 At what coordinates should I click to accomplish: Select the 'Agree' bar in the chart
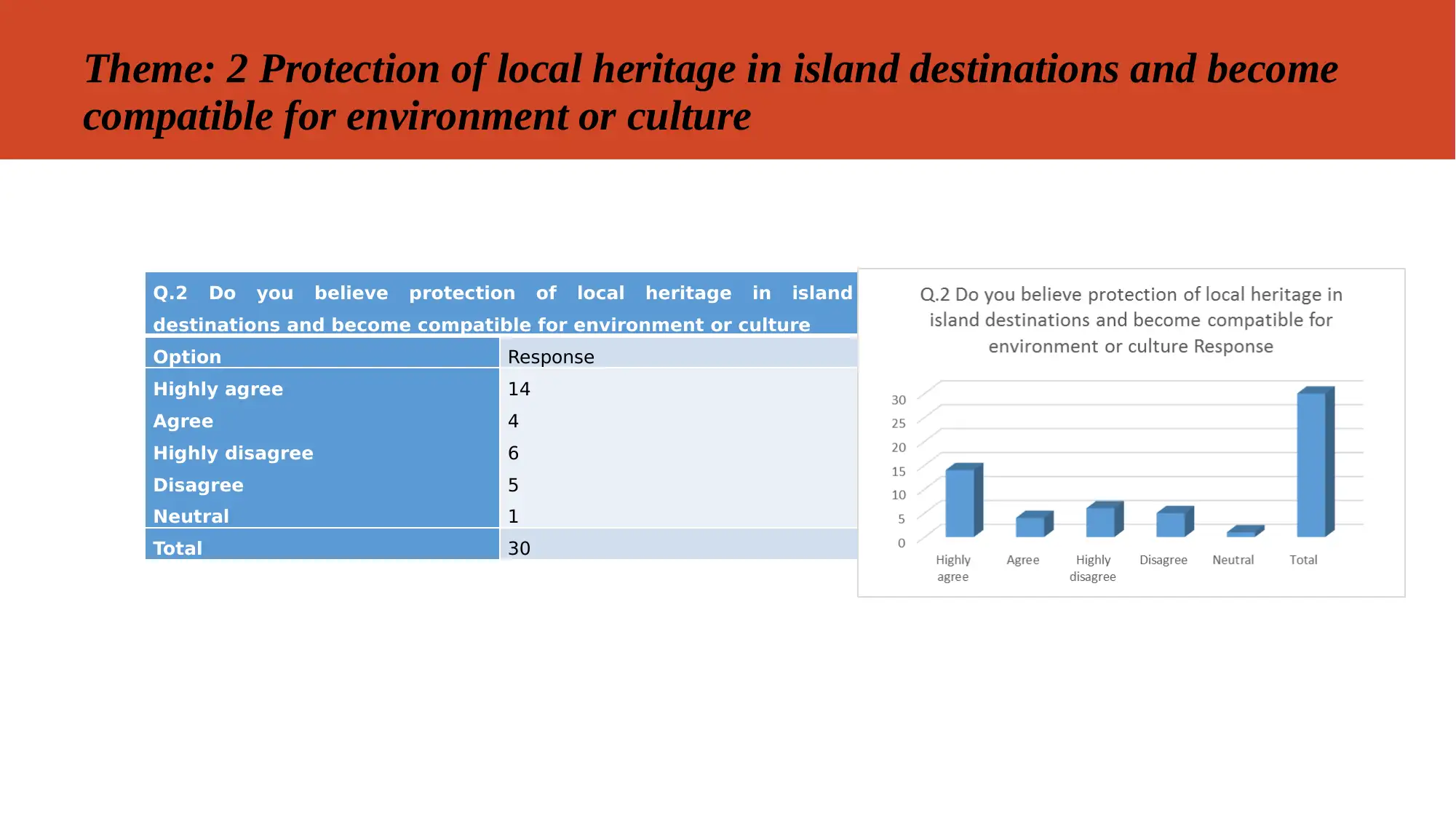pyautogui.click(x=1034, y=524)
